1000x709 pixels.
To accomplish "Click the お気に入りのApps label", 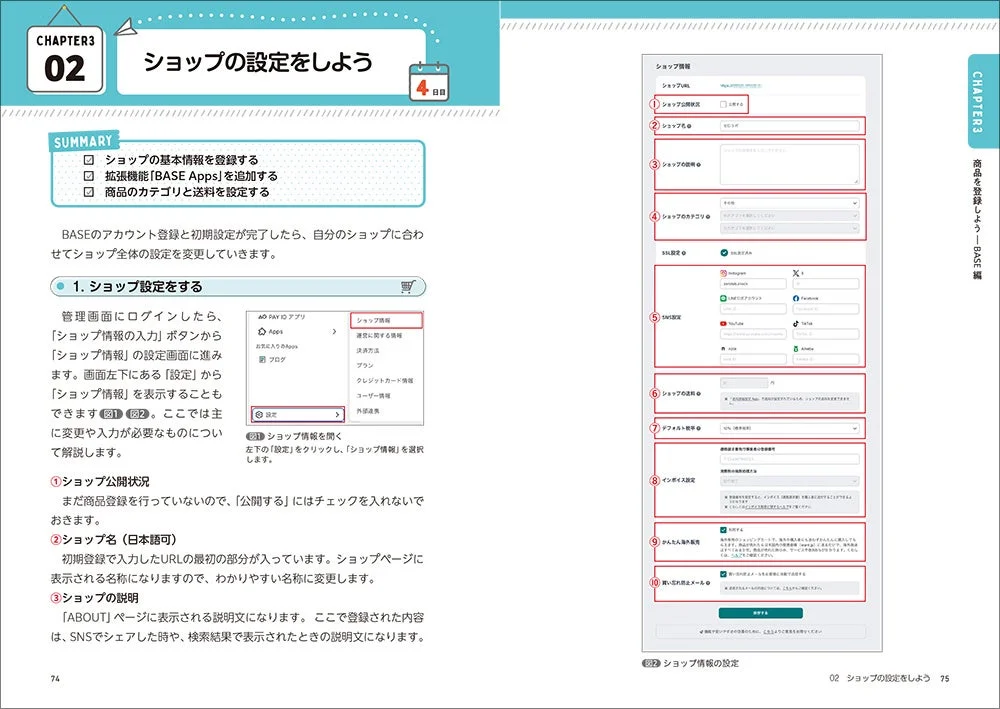I will click(x=277, y=346).
